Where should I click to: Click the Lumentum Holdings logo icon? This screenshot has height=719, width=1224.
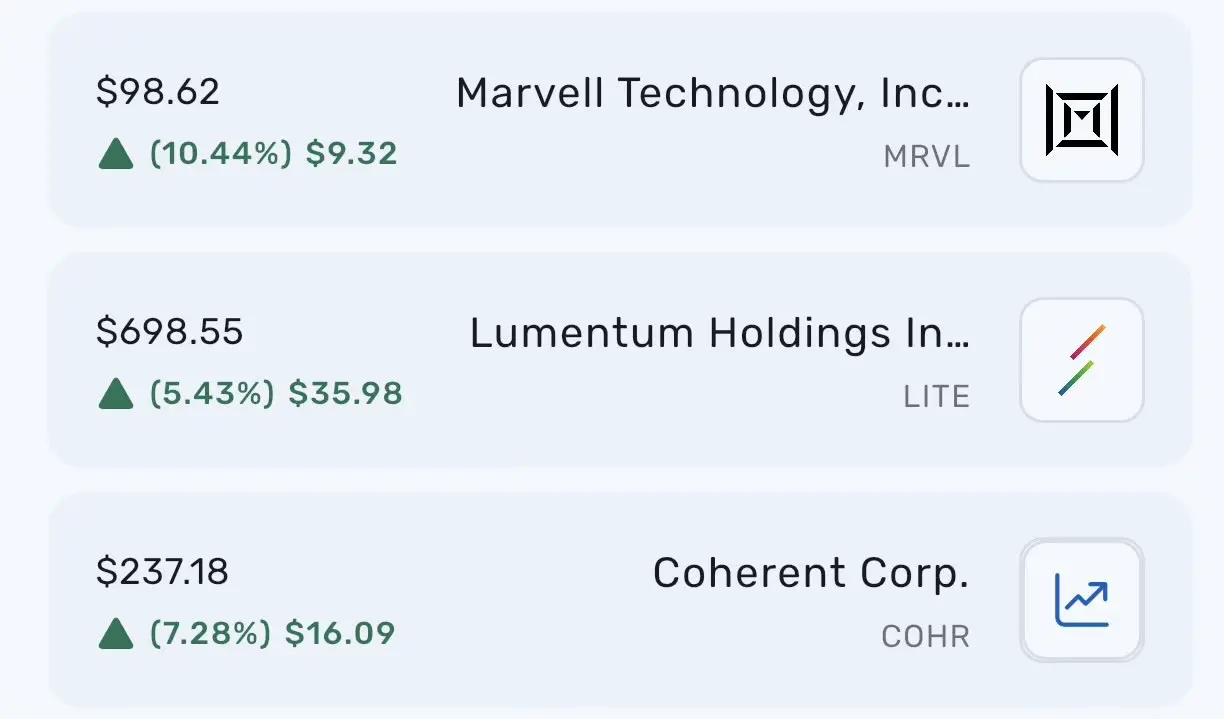1081,360
